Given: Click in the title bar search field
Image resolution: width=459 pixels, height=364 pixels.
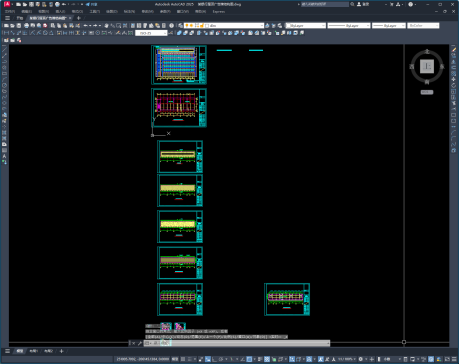Looking at the screenshot, I should 325,4.
